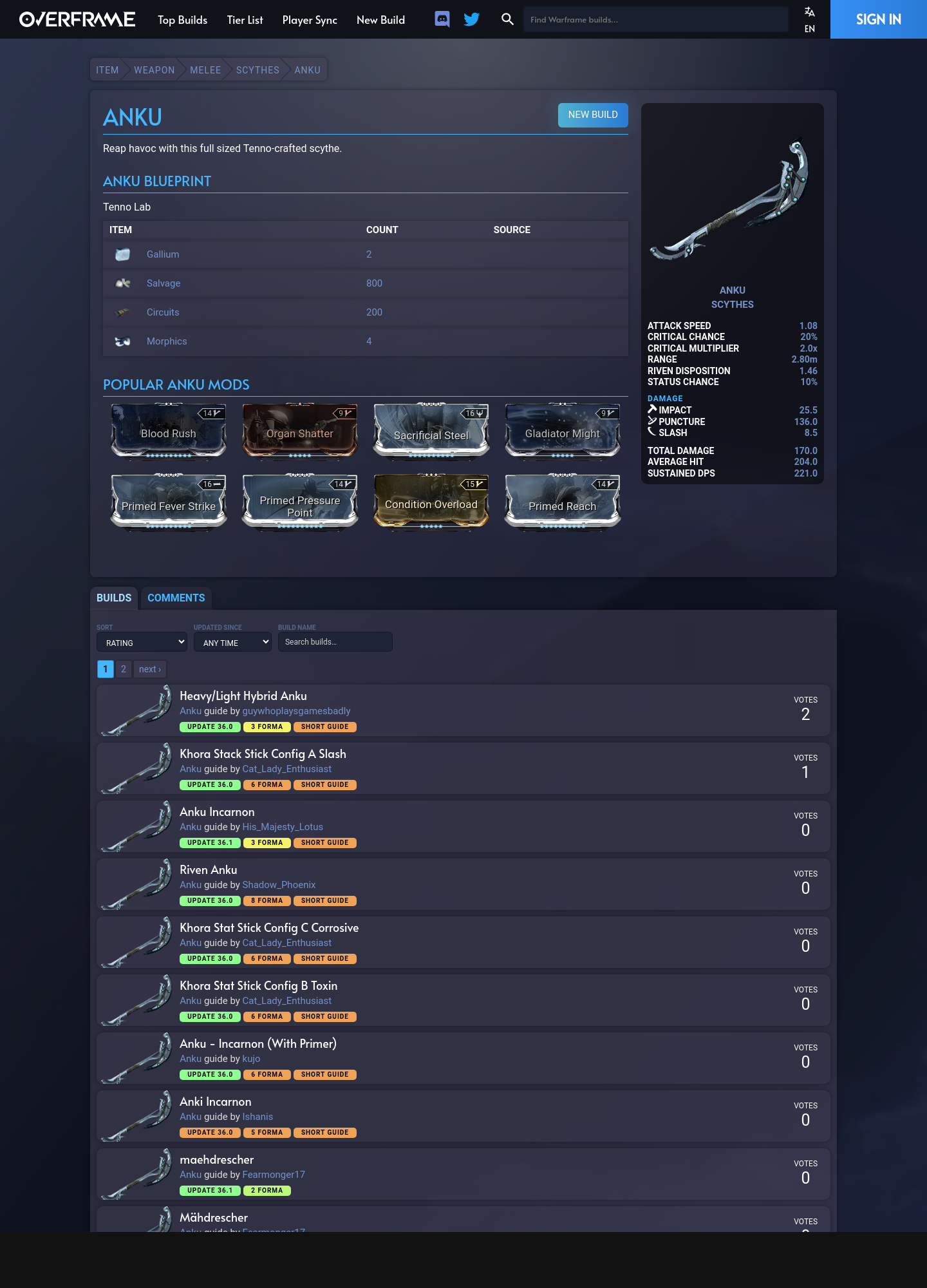
Task: Go to the ITEM breadcrumb
Action: click(x=108, y=70)
